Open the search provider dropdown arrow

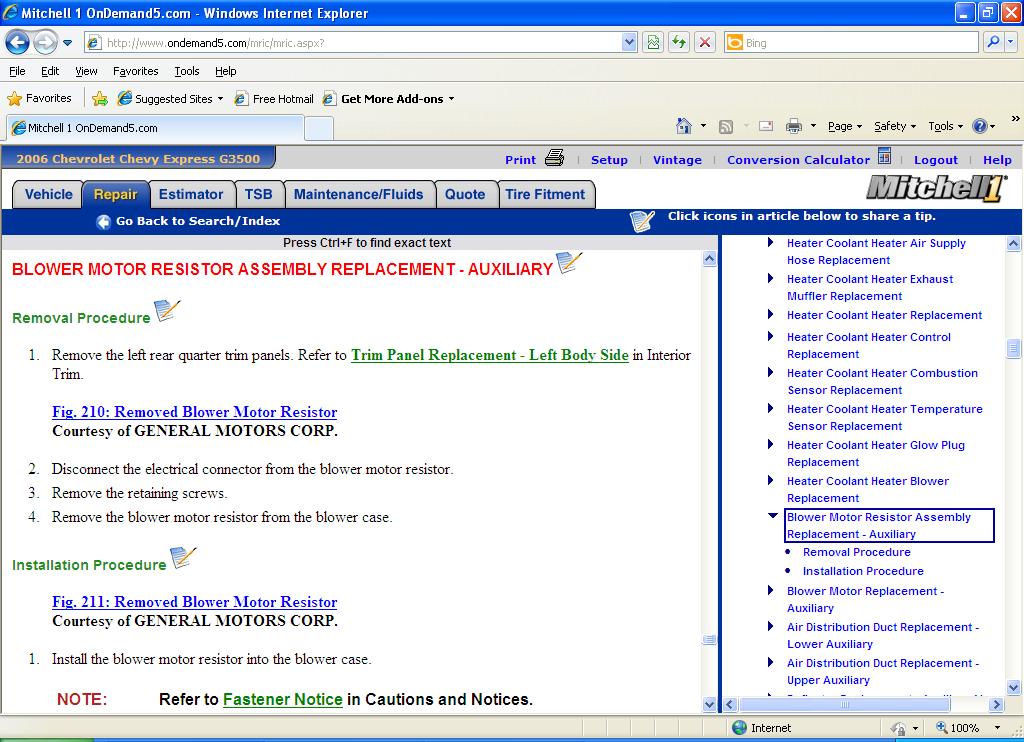pyautogui.click(x=1011, y=42)
